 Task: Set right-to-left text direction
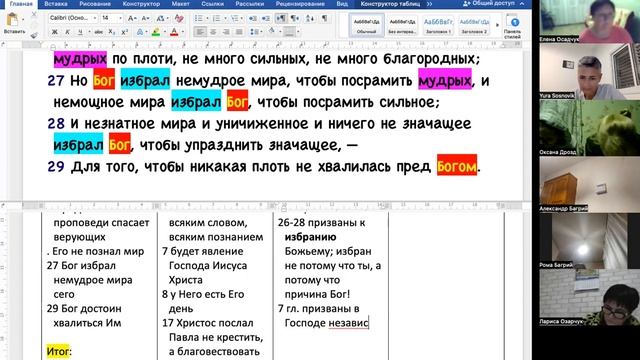coord(295,18)
